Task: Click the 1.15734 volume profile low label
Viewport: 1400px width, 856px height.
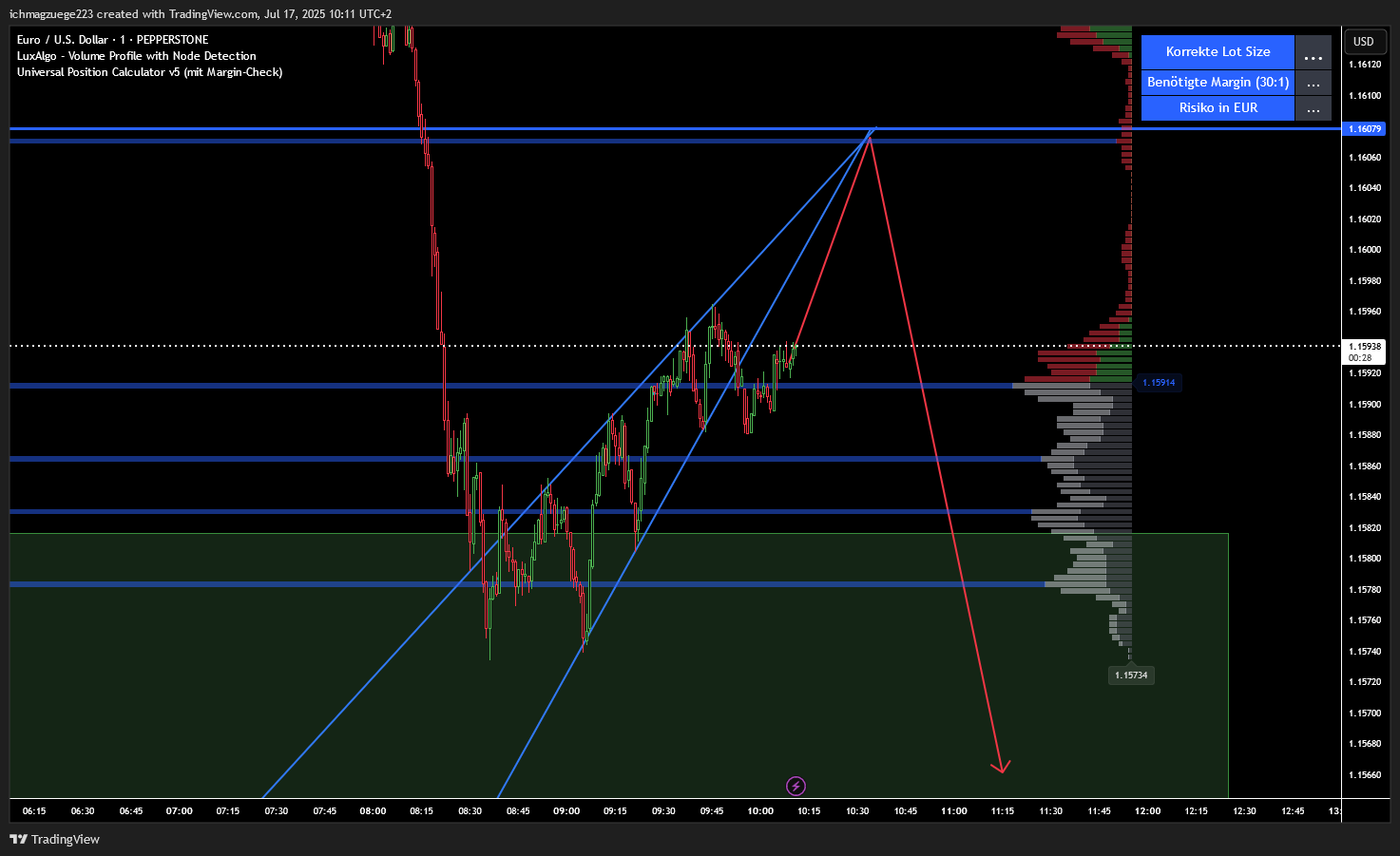Action: pyautogui.click(x=1131, y=675)
